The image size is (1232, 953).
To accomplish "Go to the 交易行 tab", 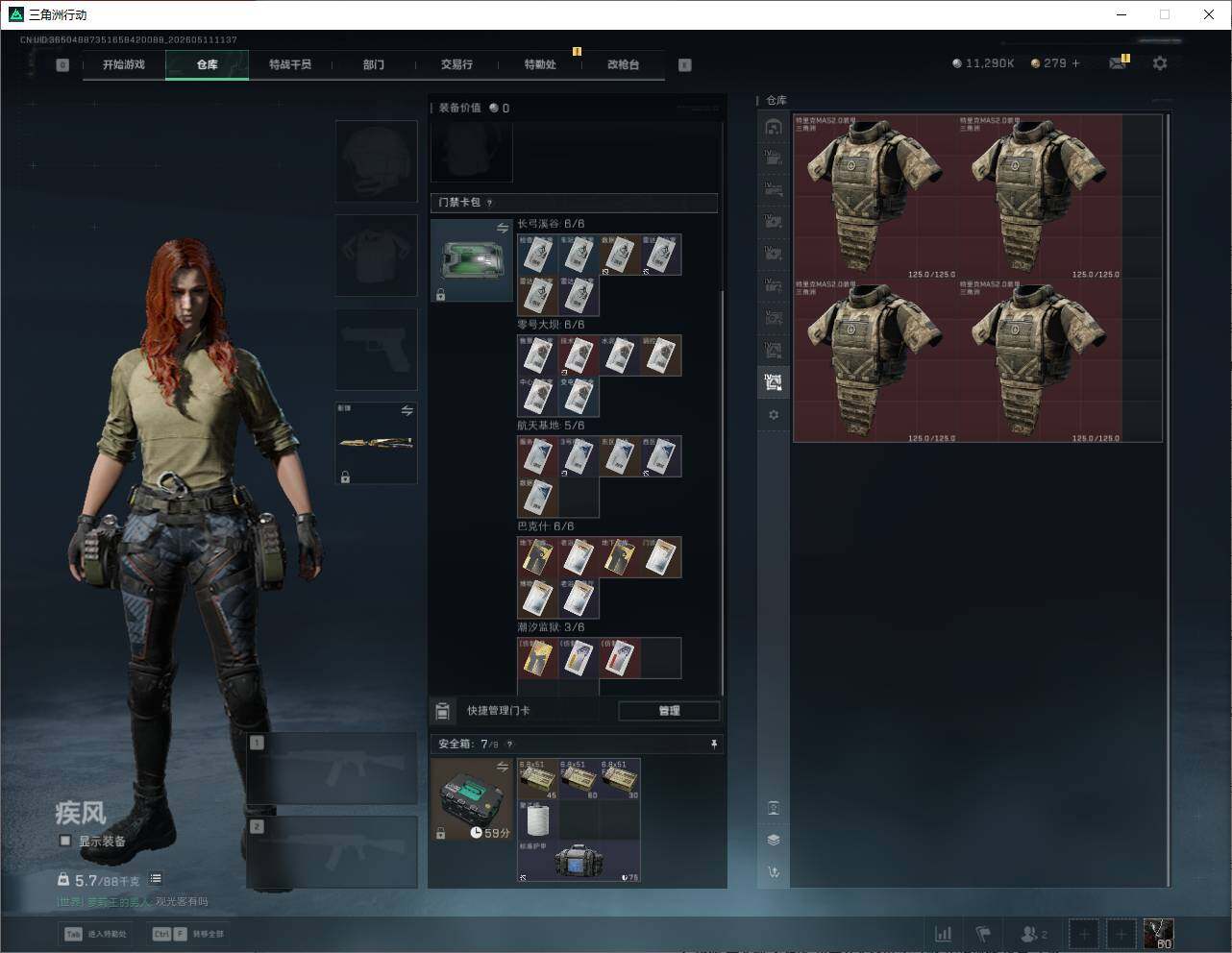I will click(456, 64).
